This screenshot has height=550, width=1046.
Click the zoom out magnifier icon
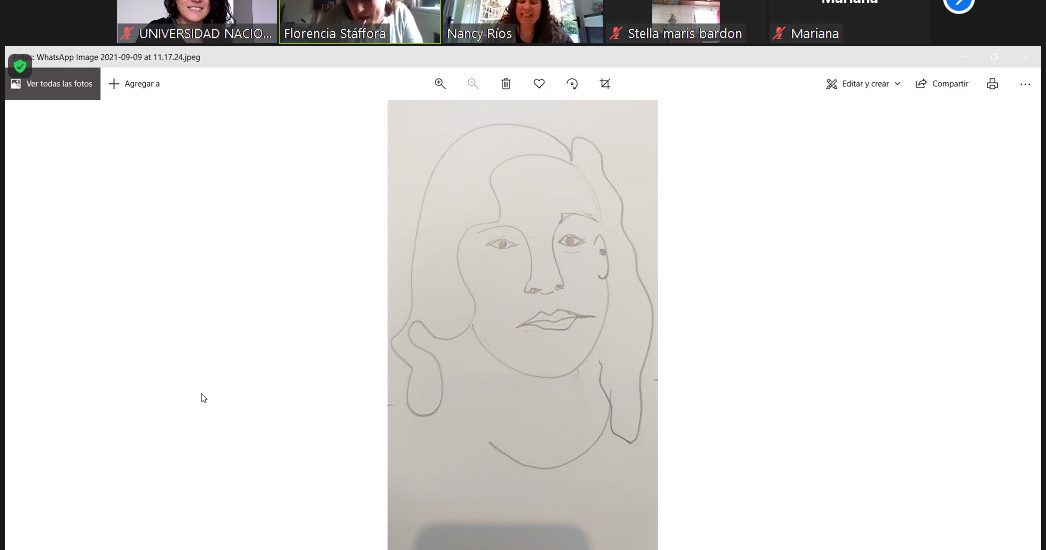pos(473,84)
